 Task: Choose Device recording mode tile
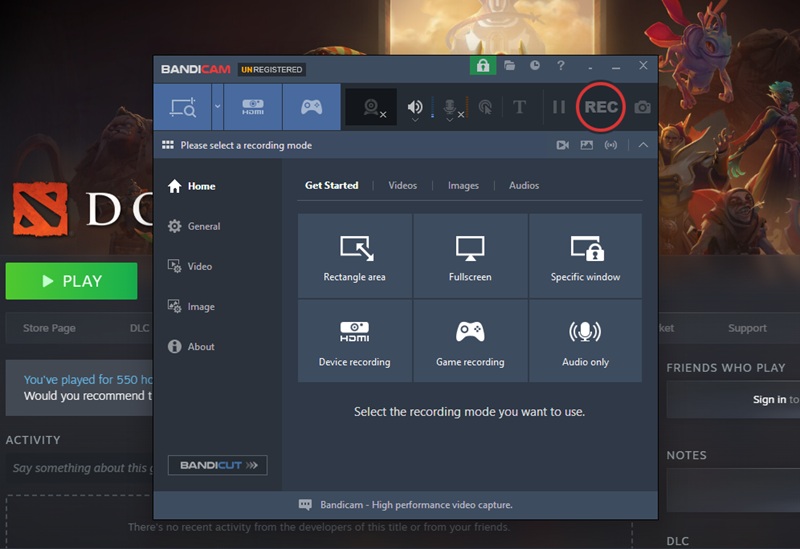[x=355, y=341]
